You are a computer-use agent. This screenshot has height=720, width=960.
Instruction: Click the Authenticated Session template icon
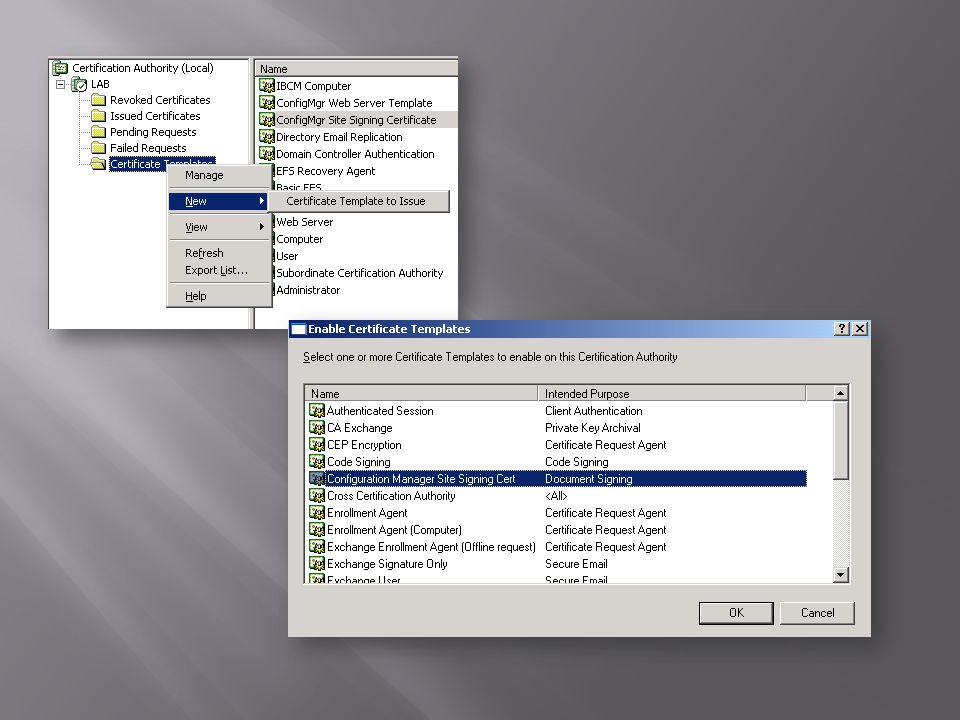(x=317, y=411)
